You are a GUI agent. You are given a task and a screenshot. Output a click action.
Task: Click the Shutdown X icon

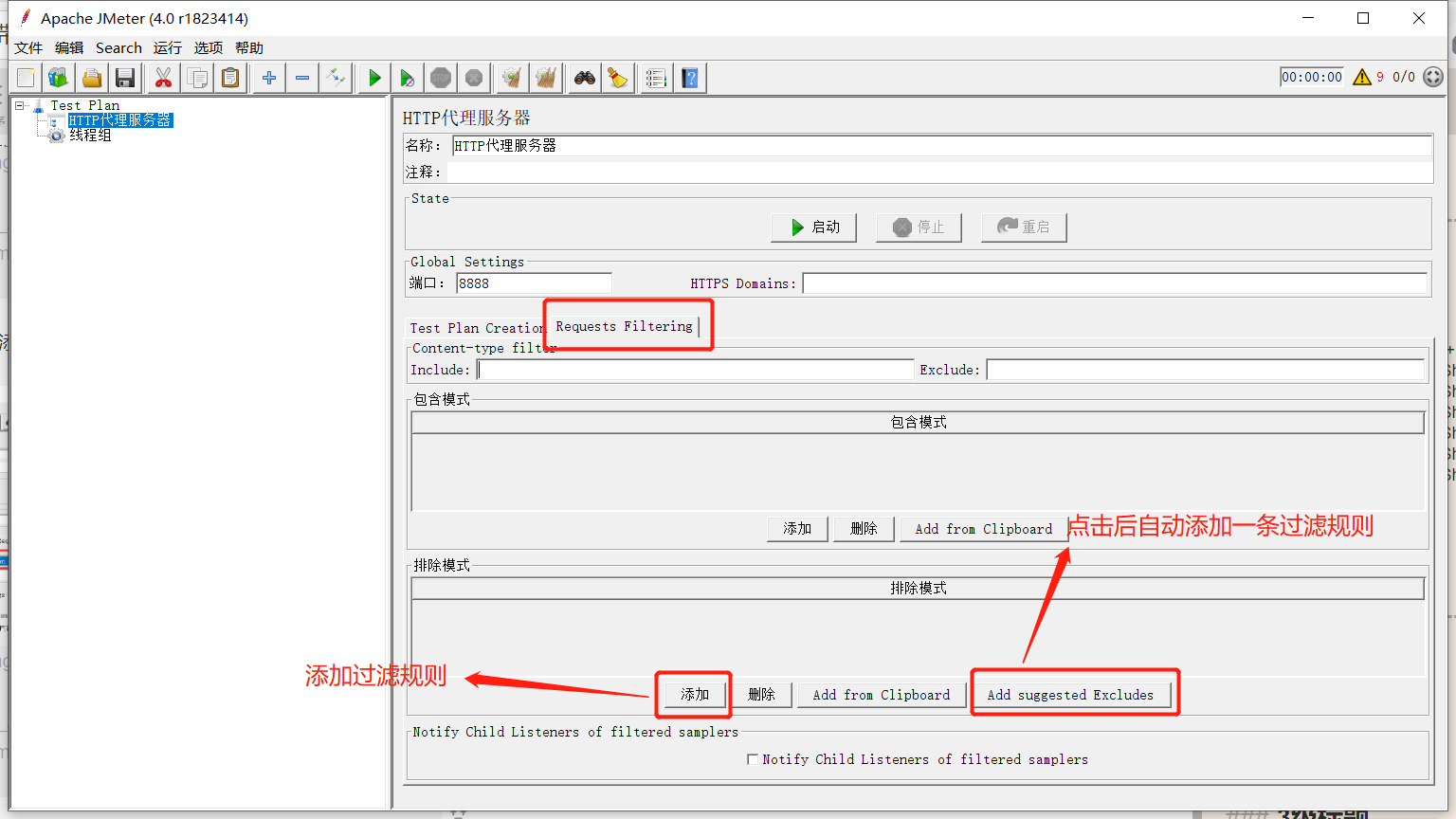click(474, 78)
